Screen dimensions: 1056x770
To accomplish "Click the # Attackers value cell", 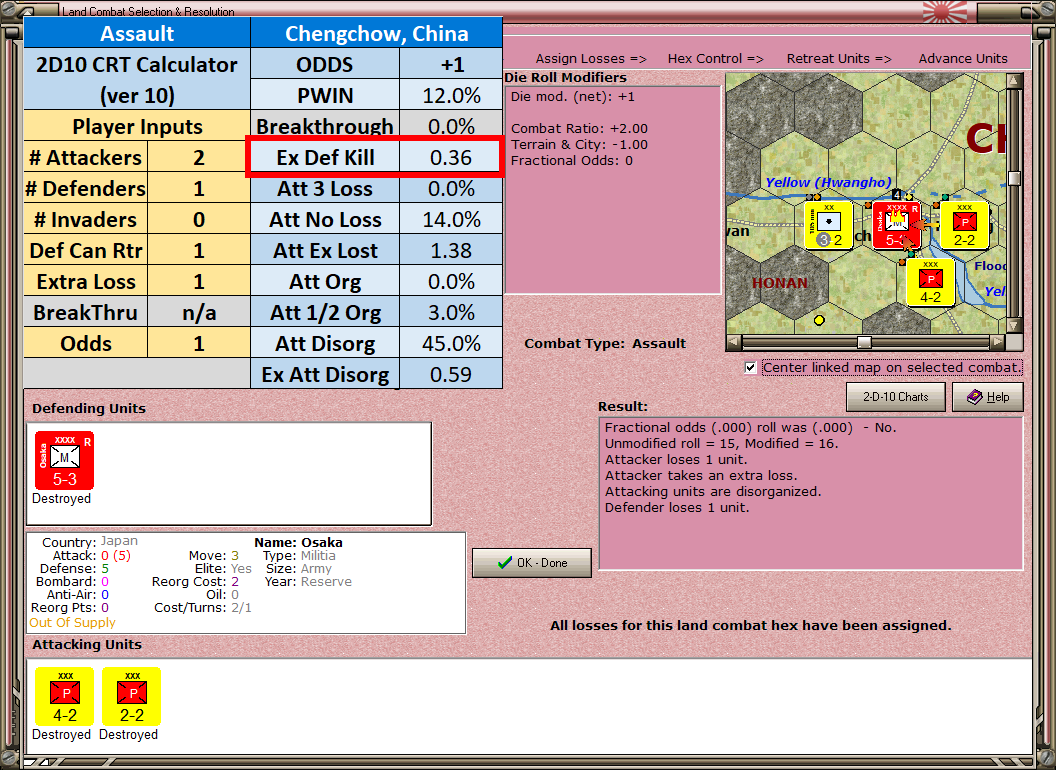I will click(x=199, y=157).
